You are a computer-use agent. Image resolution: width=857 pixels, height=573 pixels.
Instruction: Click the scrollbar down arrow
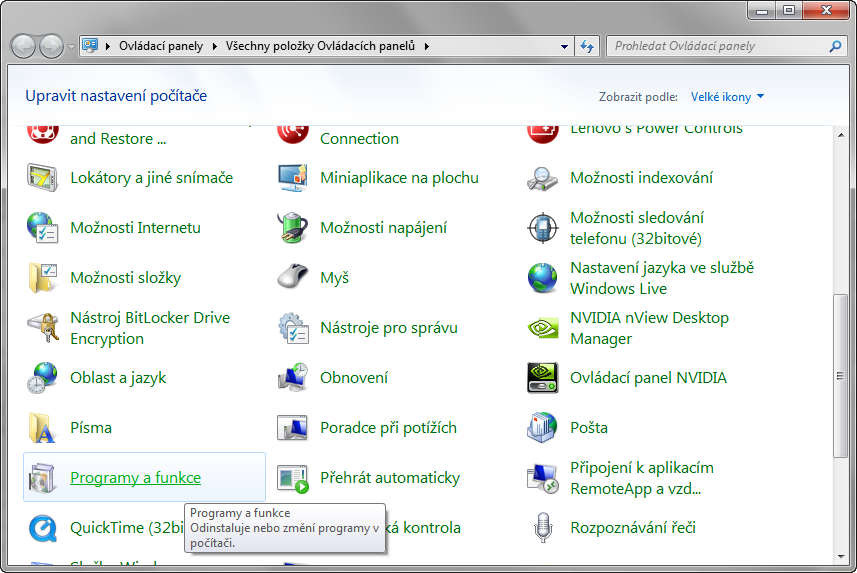click(841, 557)
